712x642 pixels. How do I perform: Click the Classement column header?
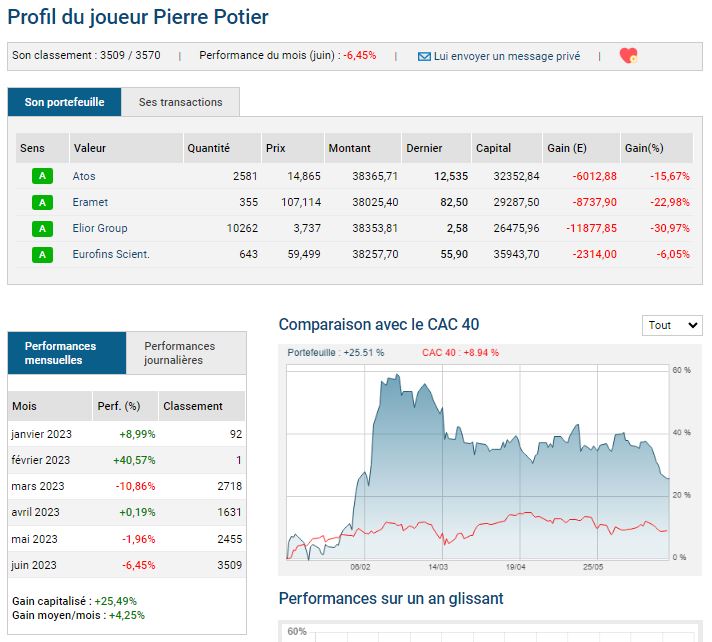pos(192,406)
